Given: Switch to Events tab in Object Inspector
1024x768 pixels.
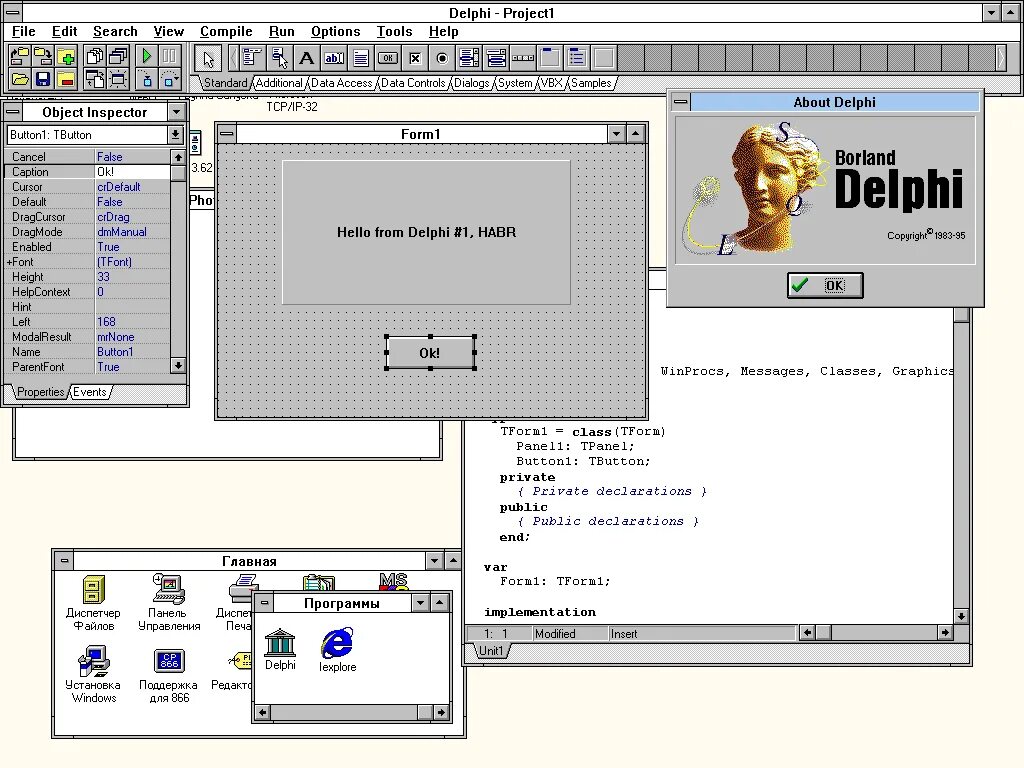Looking at the screenshot, I should (89, 392).
